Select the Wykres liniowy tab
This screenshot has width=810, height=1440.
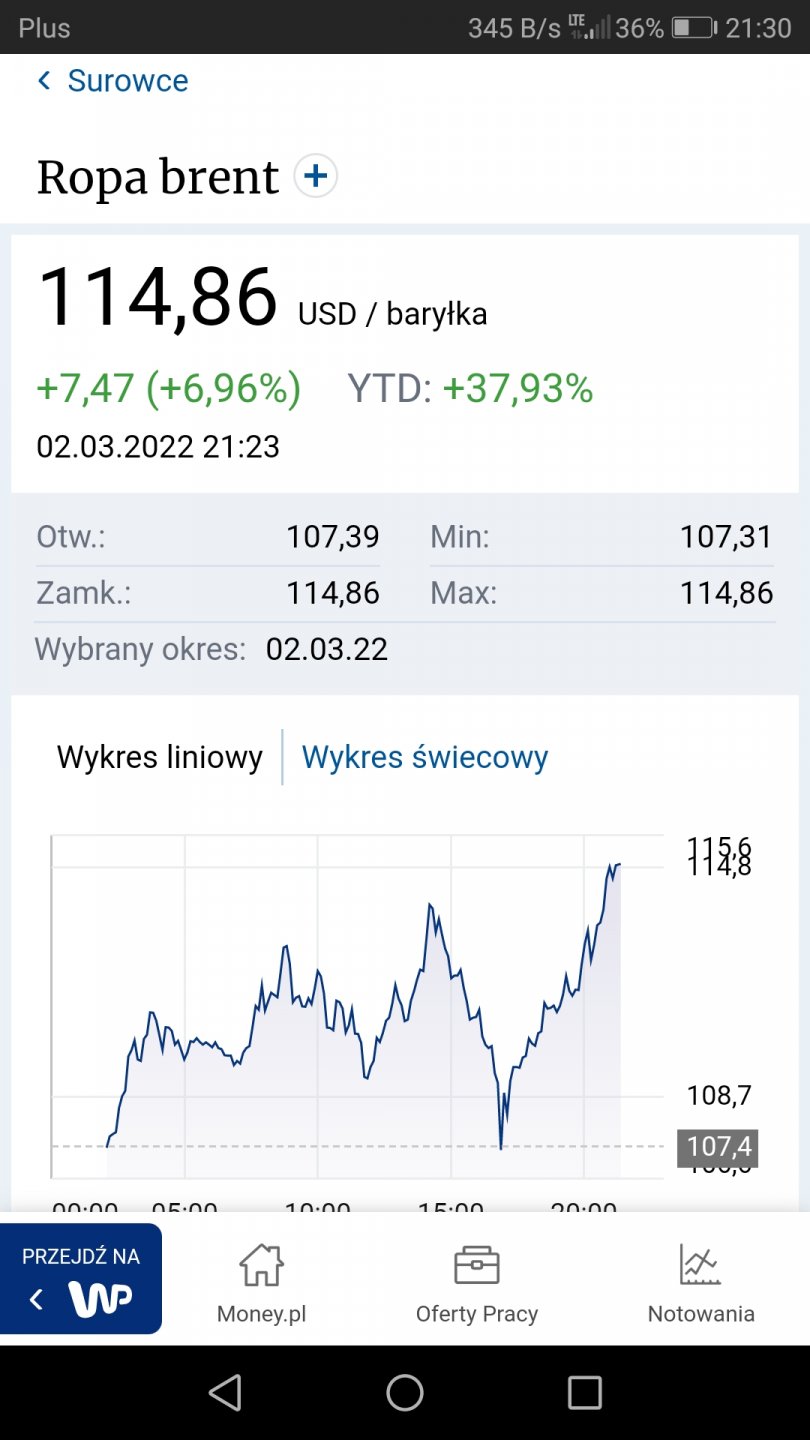(x=160, y=757)
